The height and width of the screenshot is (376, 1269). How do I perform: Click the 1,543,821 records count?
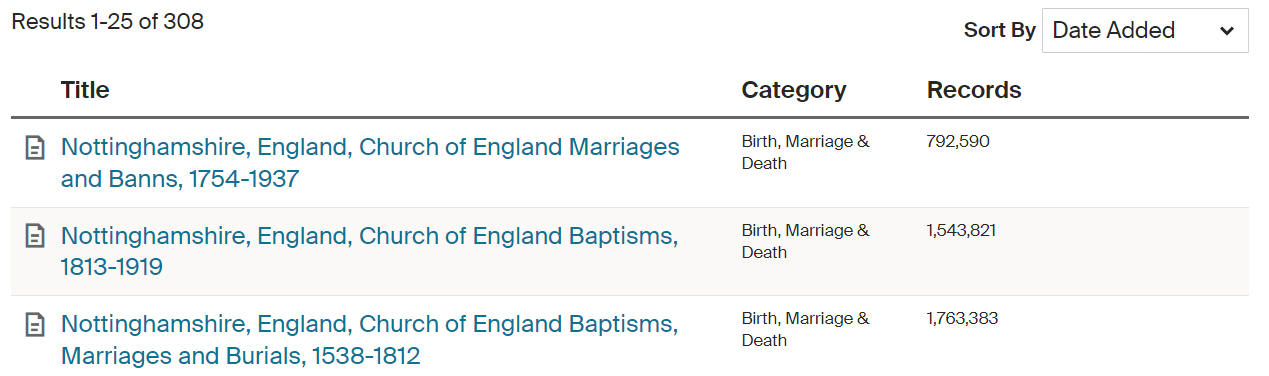coord(961,231)
